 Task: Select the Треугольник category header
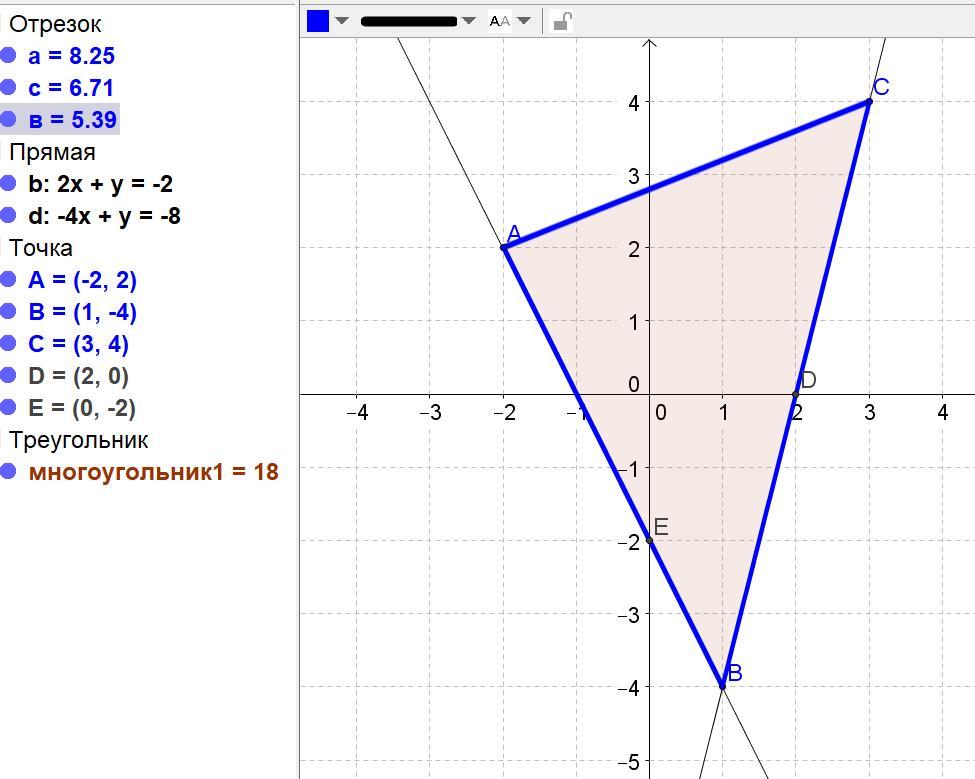coord(79,440)
